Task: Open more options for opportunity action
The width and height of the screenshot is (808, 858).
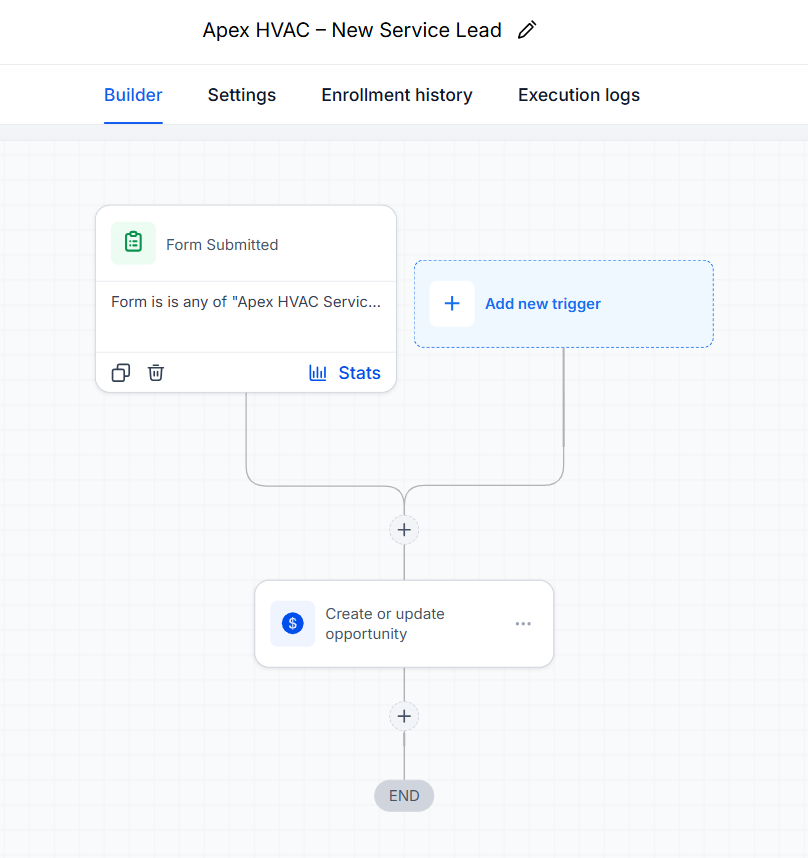Action: point(523,624)
